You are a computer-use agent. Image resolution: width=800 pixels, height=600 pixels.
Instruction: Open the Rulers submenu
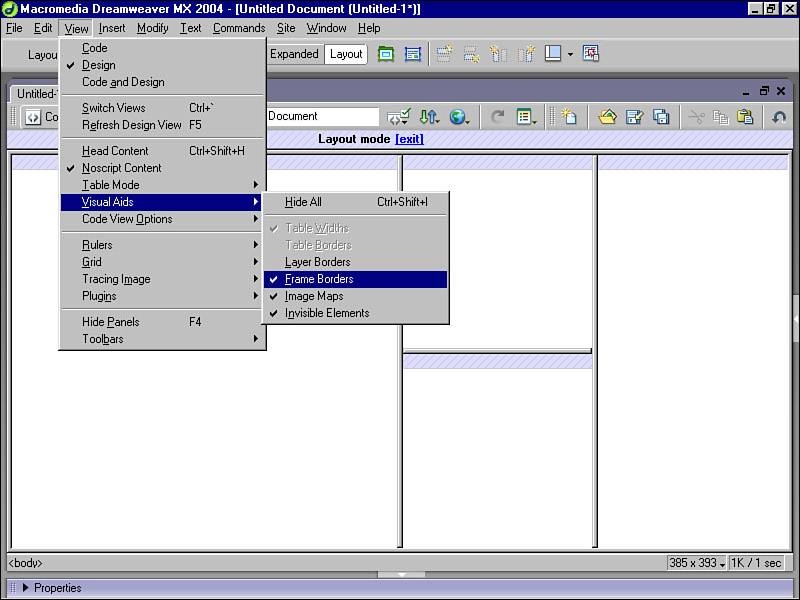(97, 245)
